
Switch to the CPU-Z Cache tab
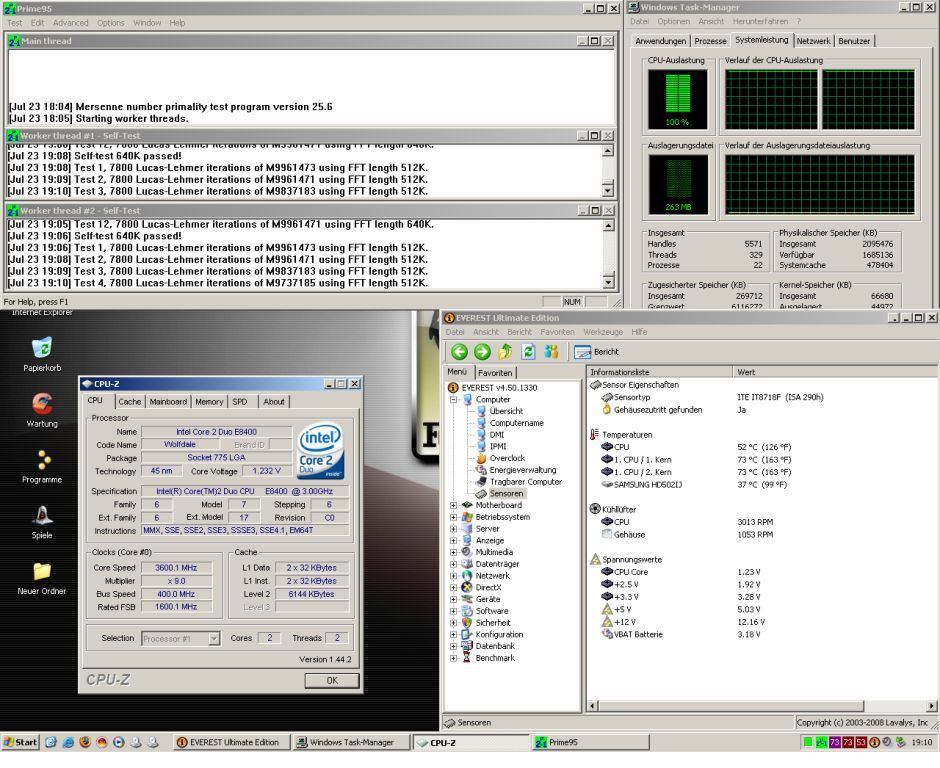pos(129,402)
